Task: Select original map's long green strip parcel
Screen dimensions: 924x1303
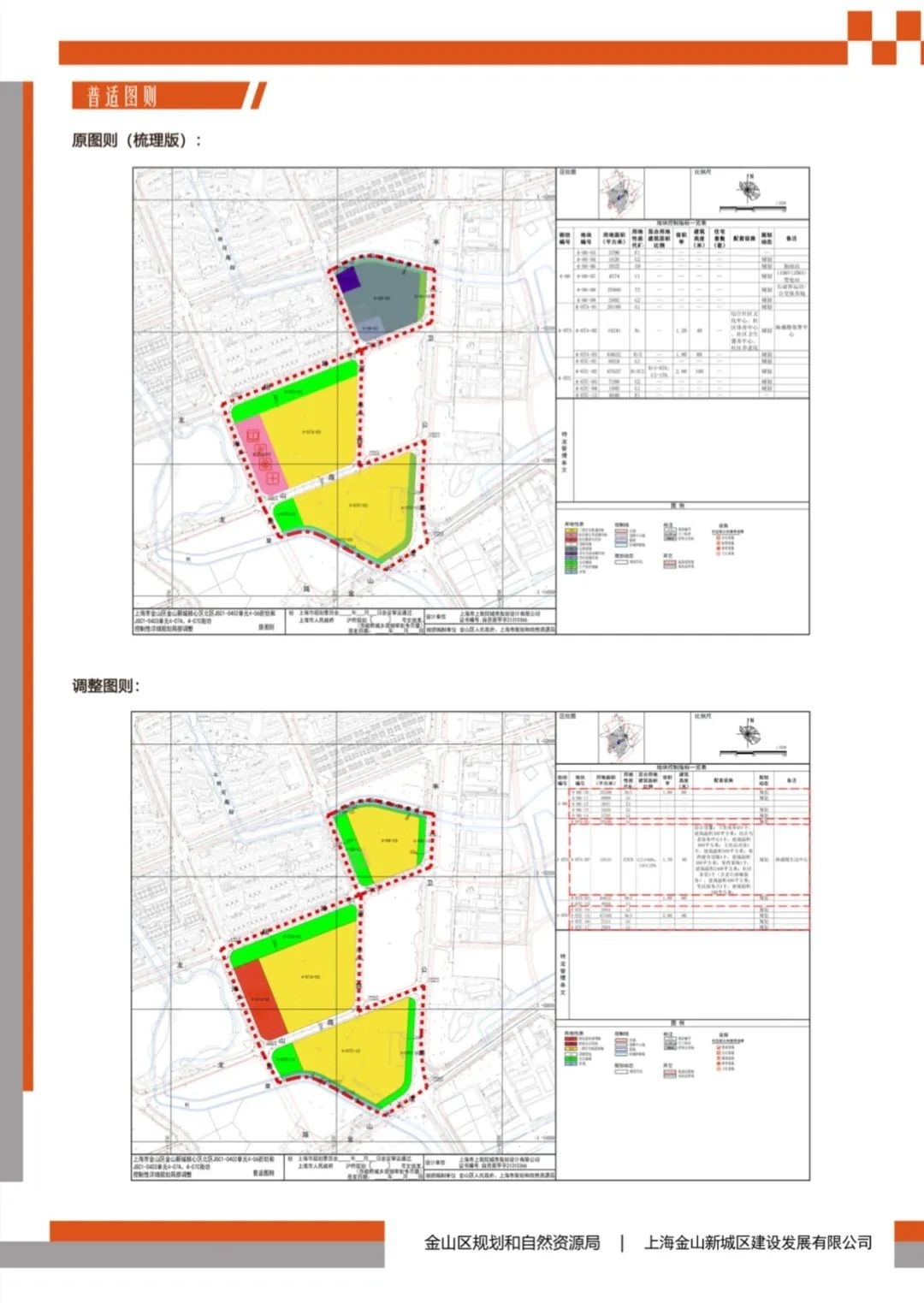Action: (x=295, y=389)
